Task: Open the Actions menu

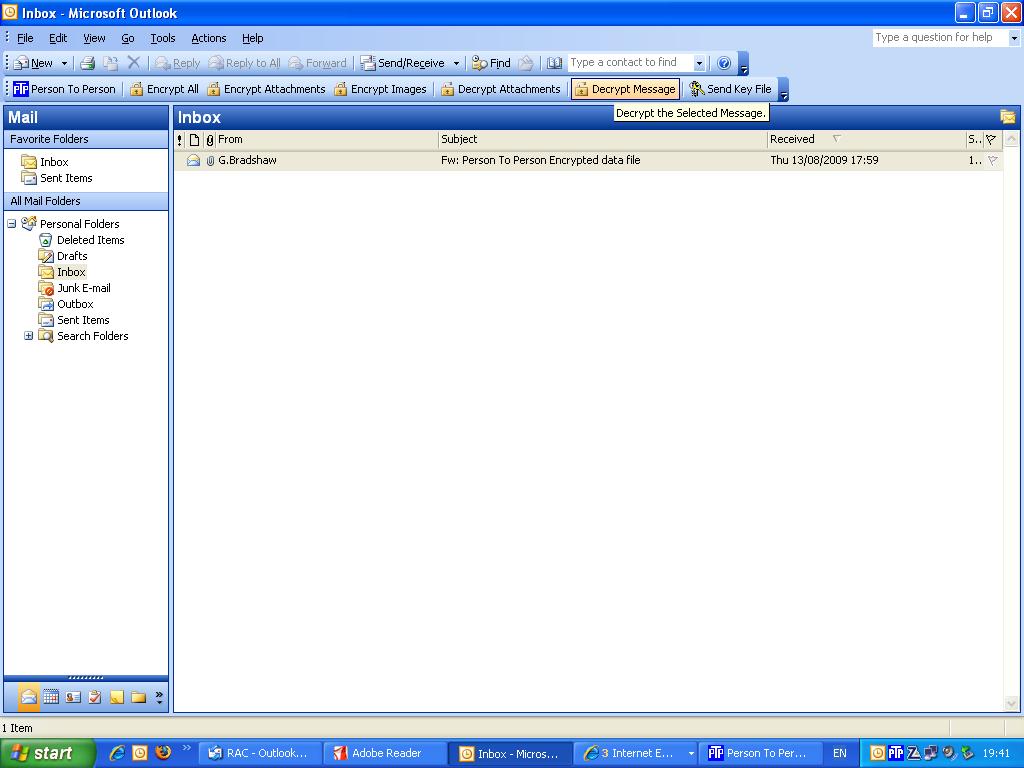Action: [208, 38]
